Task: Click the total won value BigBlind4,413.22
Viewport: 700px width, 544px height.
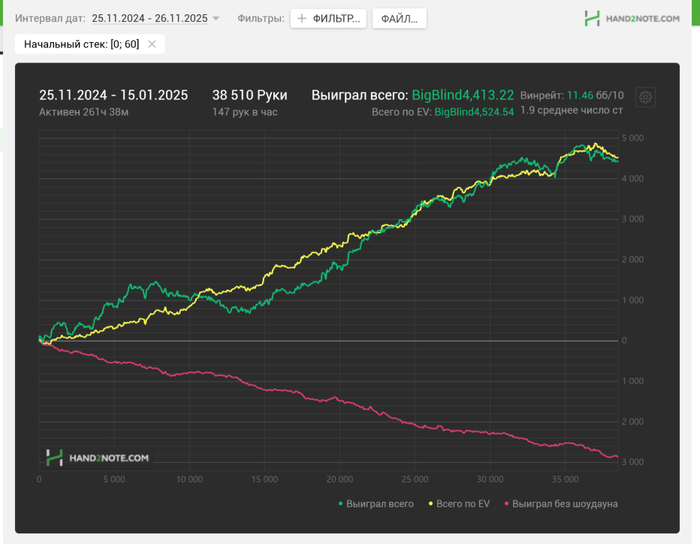Action: pyautogui.click(x=462, y=95)
